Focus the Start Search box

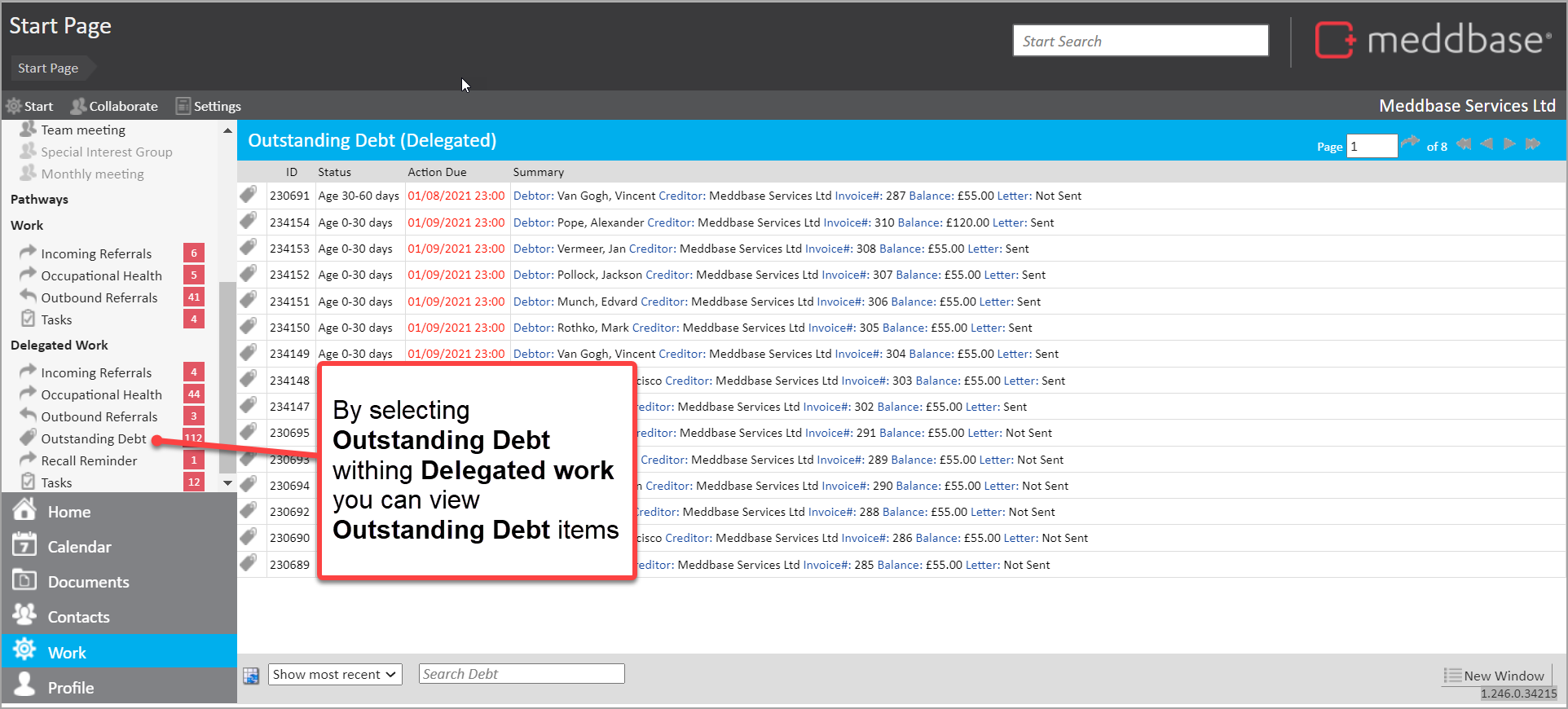pyautogui.click(x=1139, y=41)
